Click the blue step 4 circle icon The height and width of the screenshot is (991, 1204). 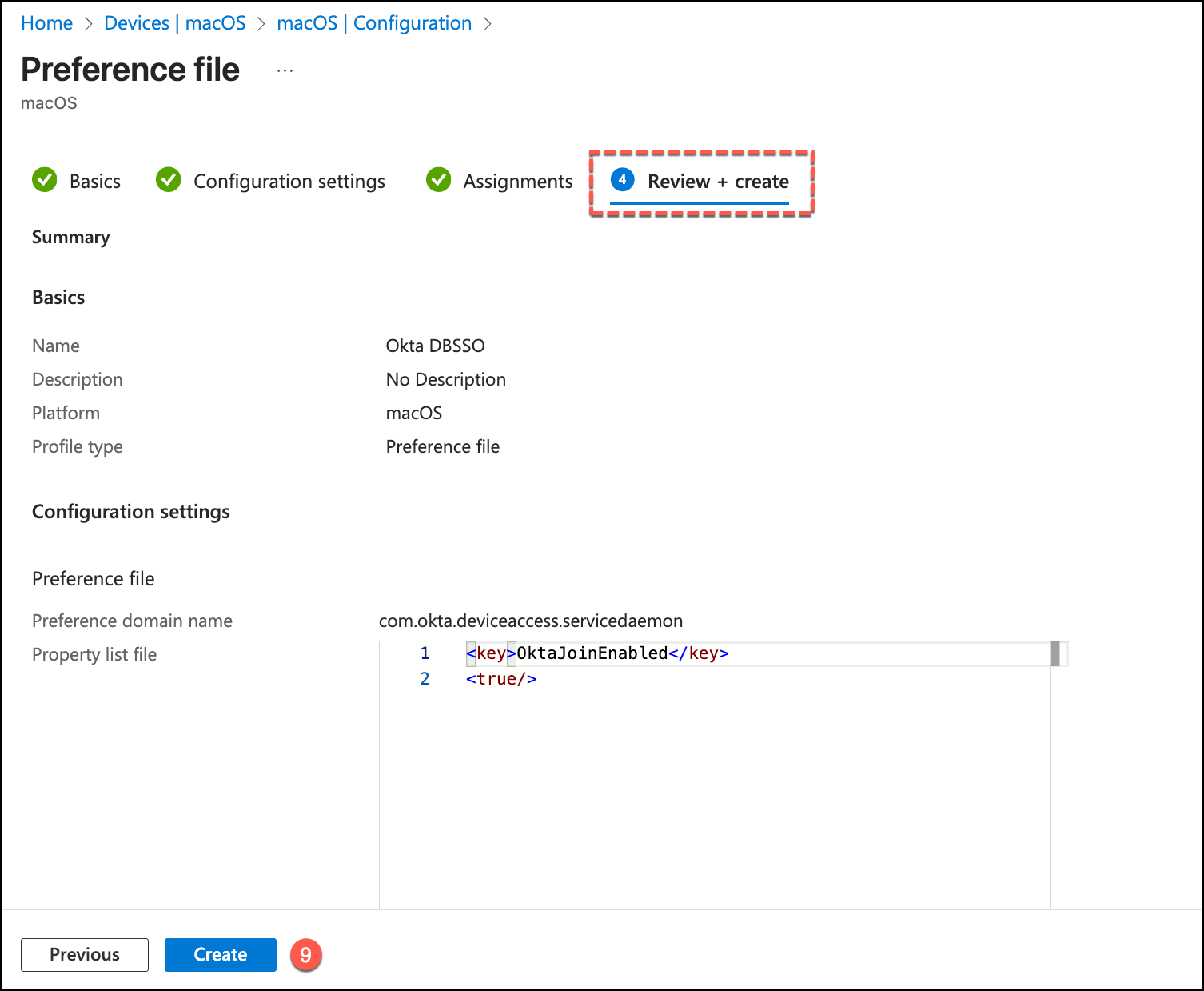(622, 180)
